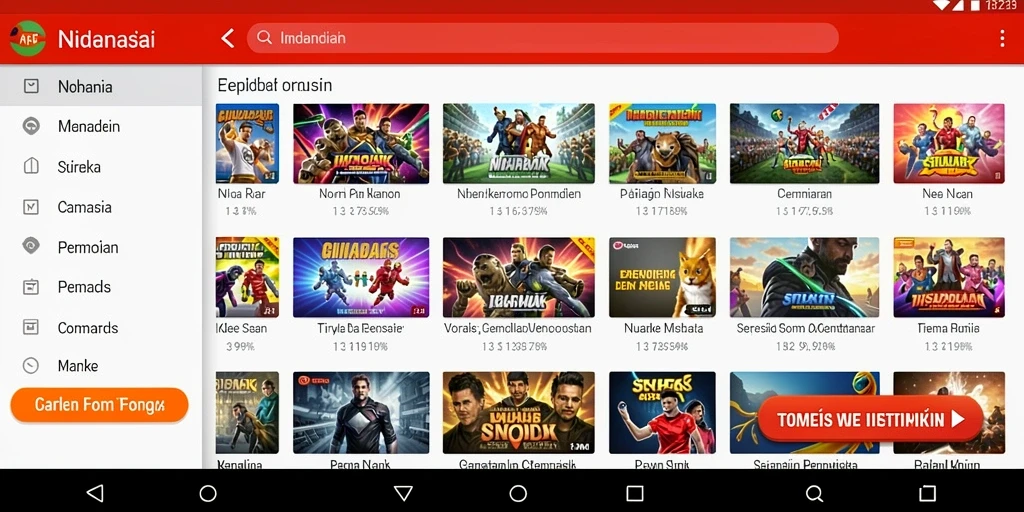Tap the Imdandiah search field

[x=542, y=38]
